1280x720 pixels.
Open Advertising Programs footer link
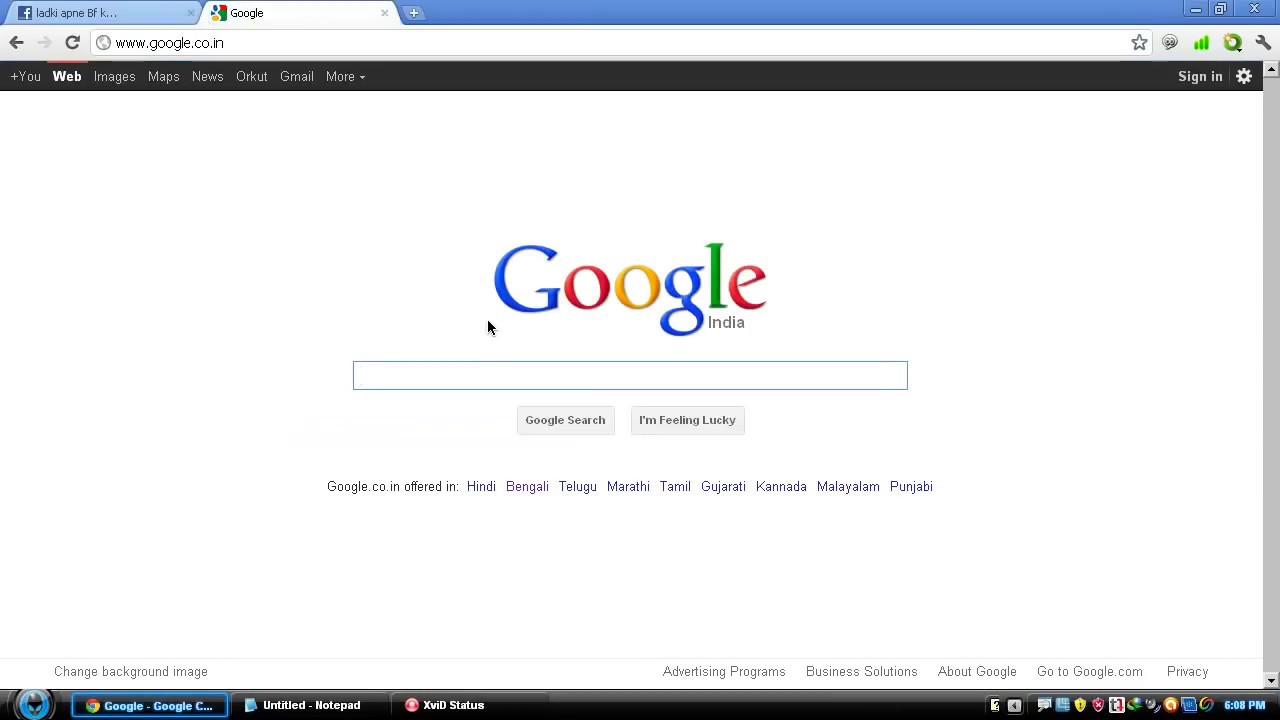pos(724,672)
